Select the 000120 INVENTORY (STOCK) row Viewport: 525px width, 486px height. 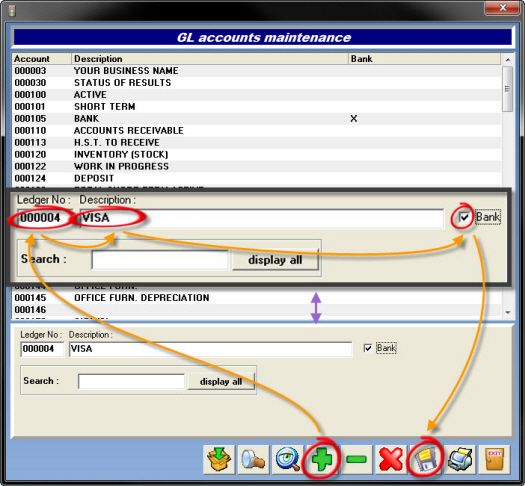pos(256,155)
